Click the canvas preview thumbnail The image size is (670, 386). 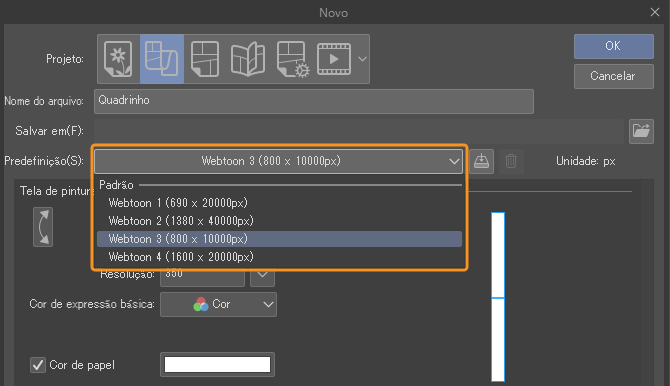[498, 297]
